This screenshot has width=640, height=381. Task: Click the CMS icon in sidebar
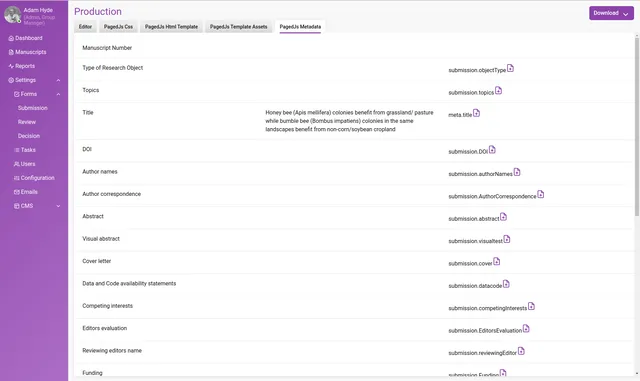(x=17, y=206)
